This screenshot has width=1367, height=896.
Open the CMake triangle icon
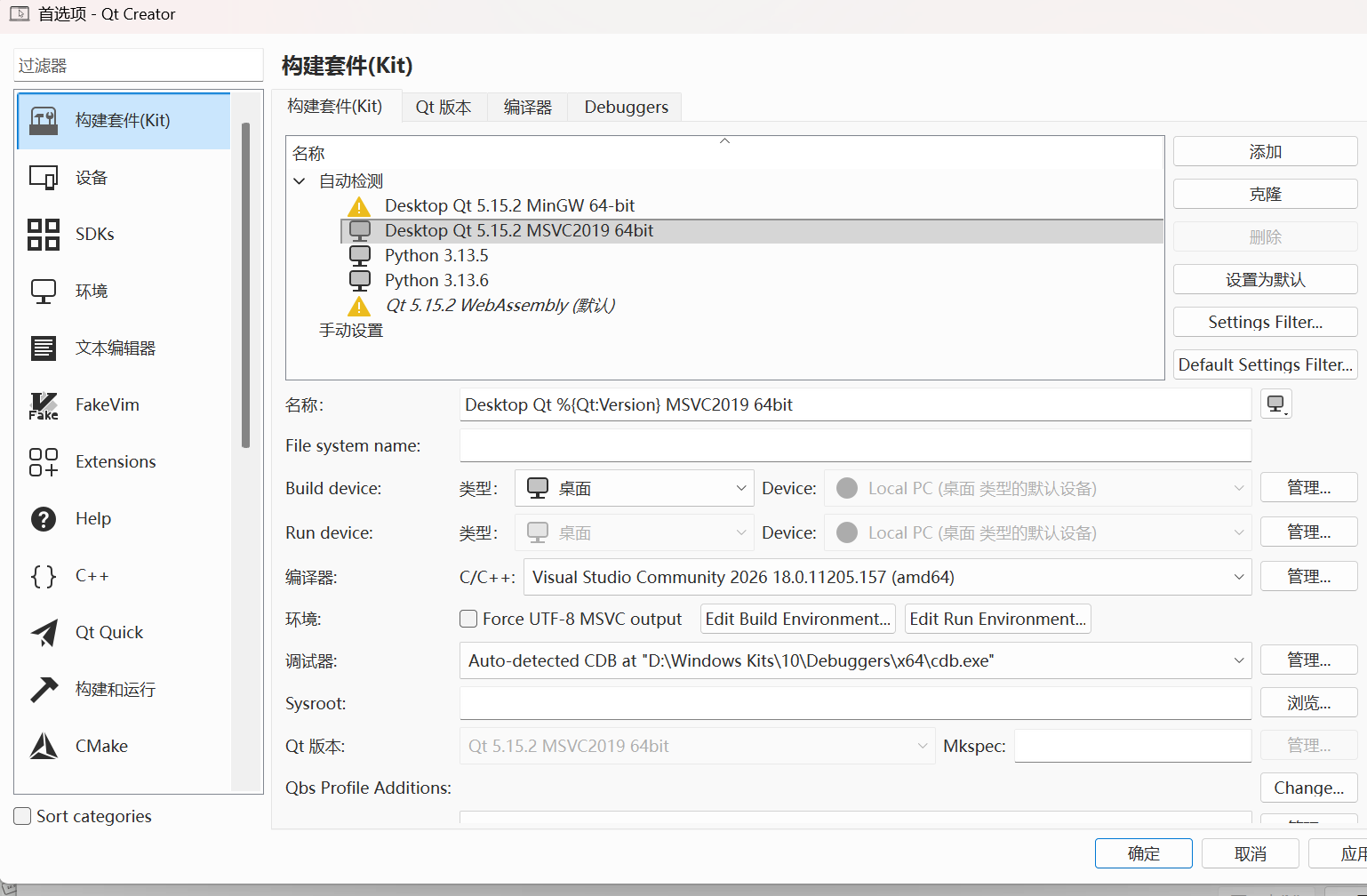[44, 747]
